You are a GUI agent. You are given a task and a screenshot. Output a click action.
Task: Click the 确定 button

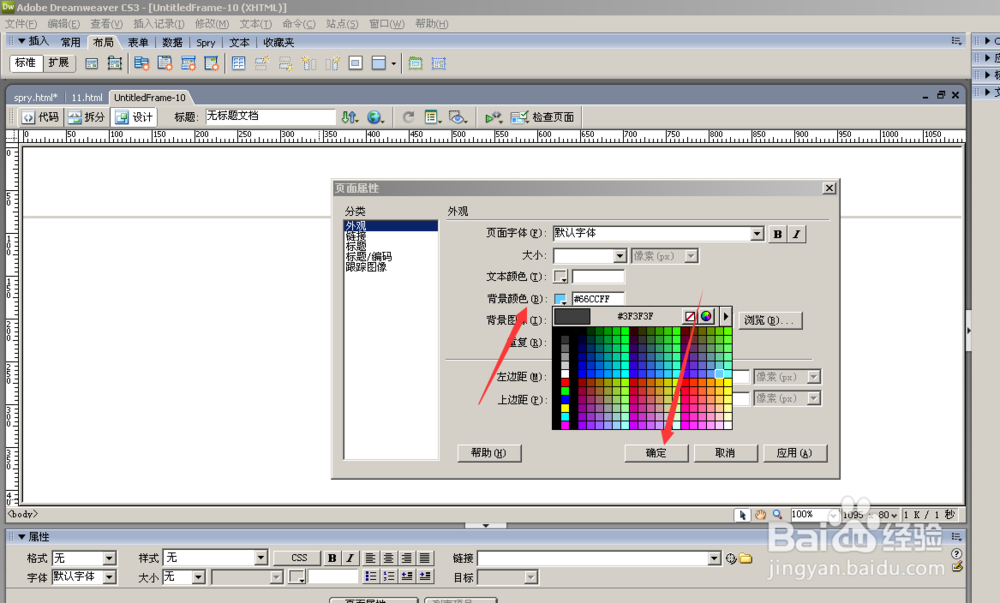pos(656,453)
